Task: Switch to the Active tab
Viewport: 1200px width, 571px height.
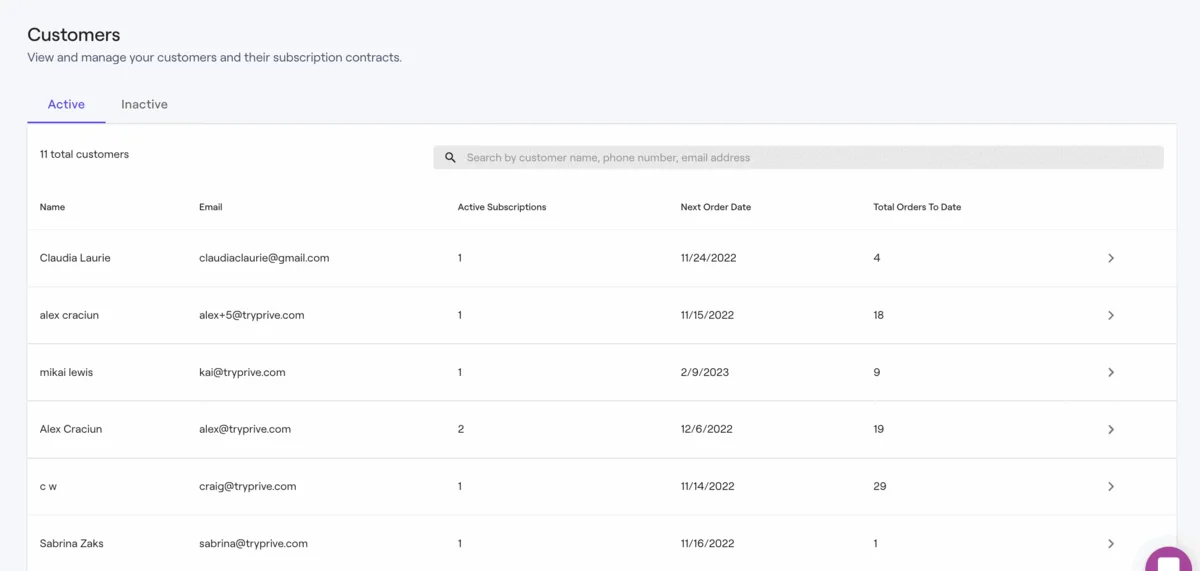Action: [66, 104]
